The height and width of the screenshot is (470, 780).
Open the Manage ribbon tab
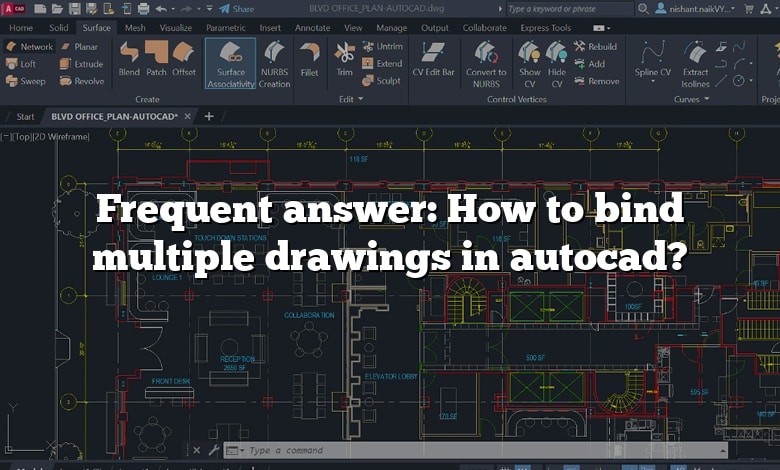(391, 28)
